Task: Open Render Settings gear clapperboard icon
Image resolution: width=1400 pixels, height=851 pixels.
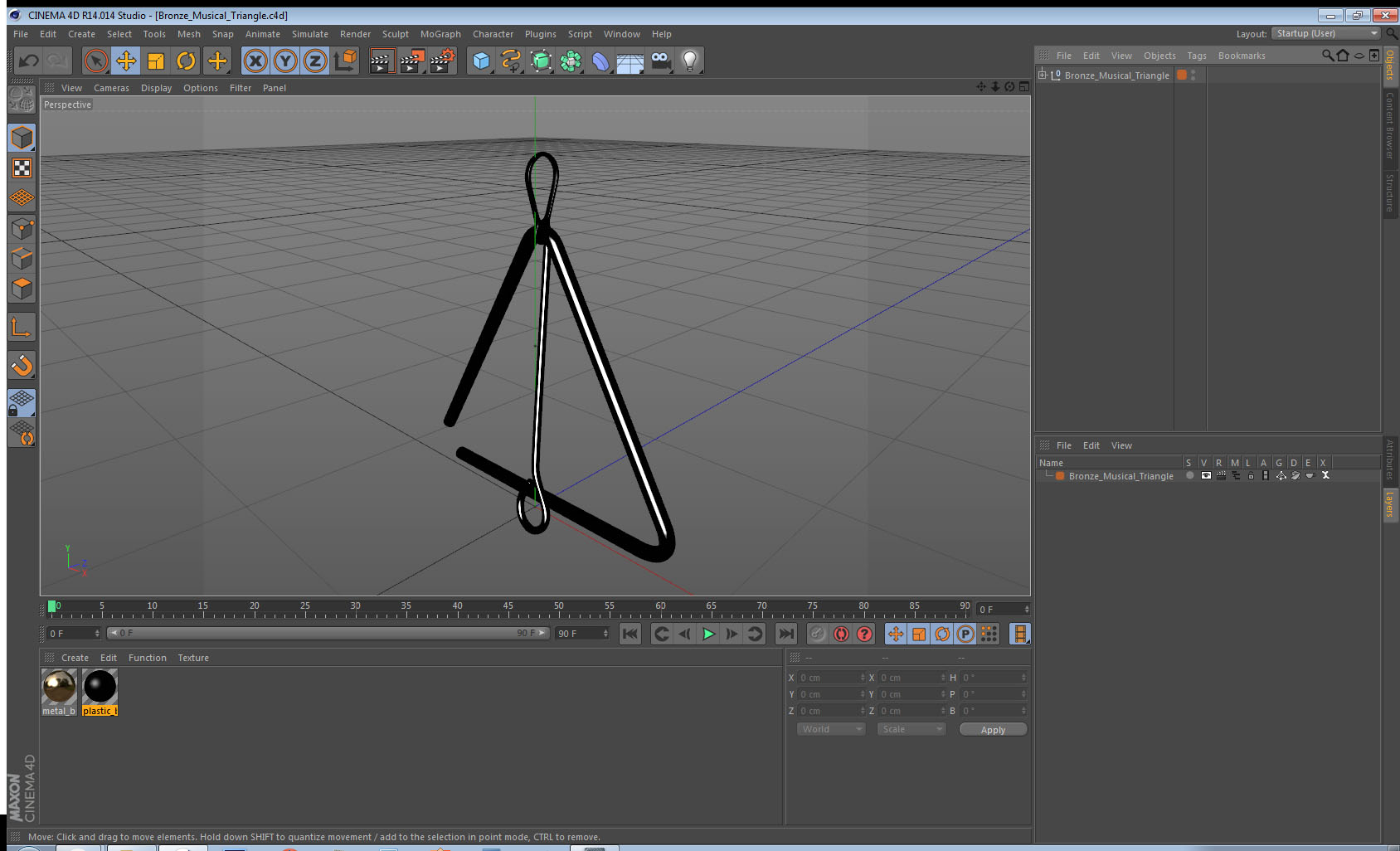Action: [x=442, y=61]
